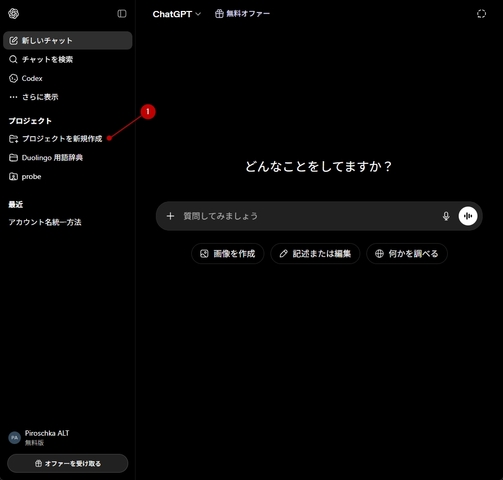This screenshot has width=503, height=480.
Task: Click the 無料オファー gift link
Action: coord(242,14)
